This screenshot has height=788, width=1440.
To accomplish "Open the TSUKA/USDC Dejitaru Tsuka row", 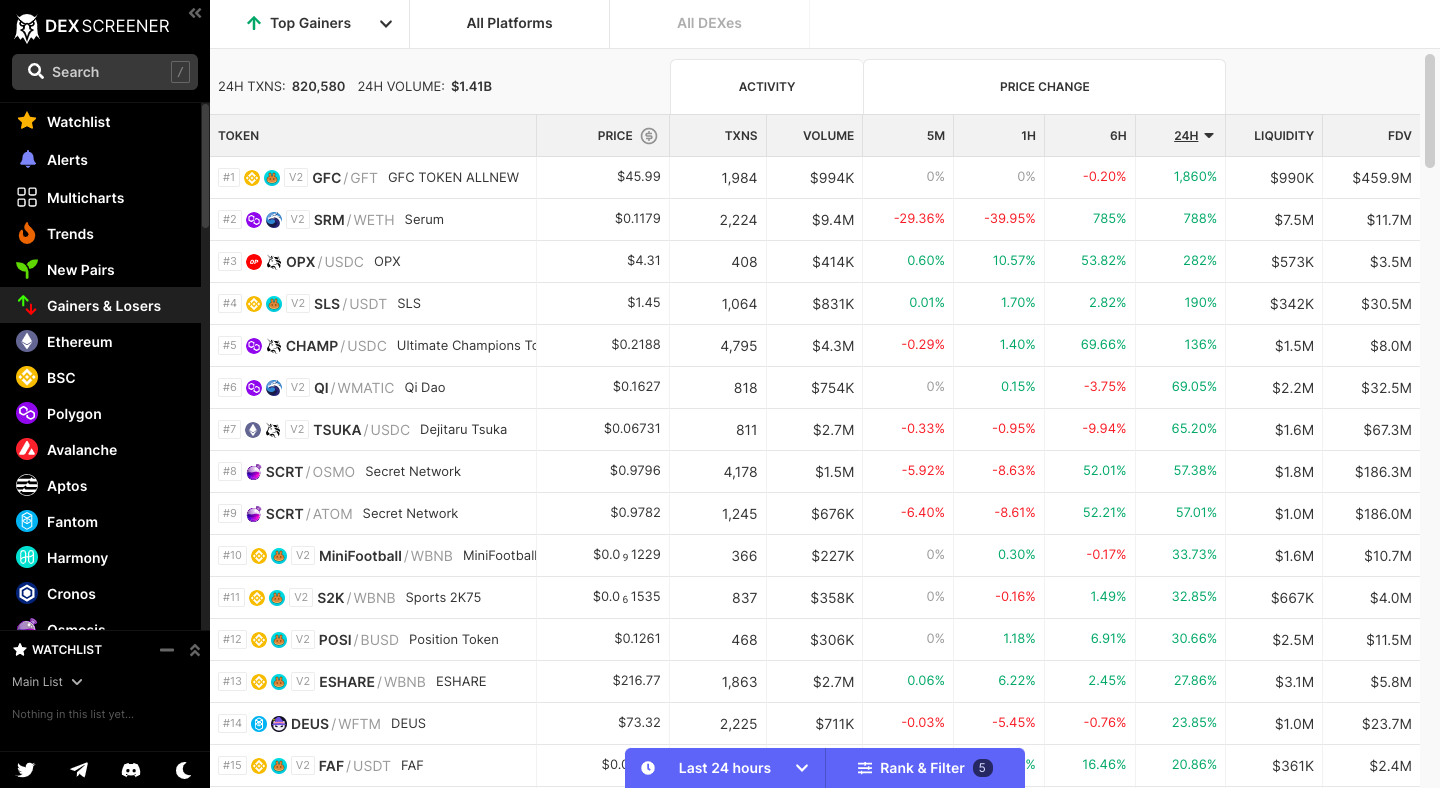I will [x=815, y=430].
